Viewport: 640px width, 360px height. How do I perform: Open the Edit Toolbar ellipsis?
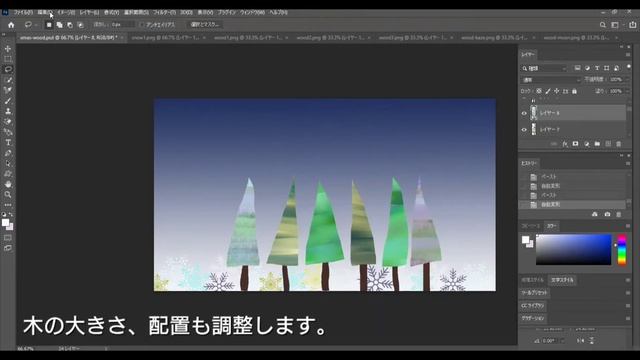click(x=8, y=205)
